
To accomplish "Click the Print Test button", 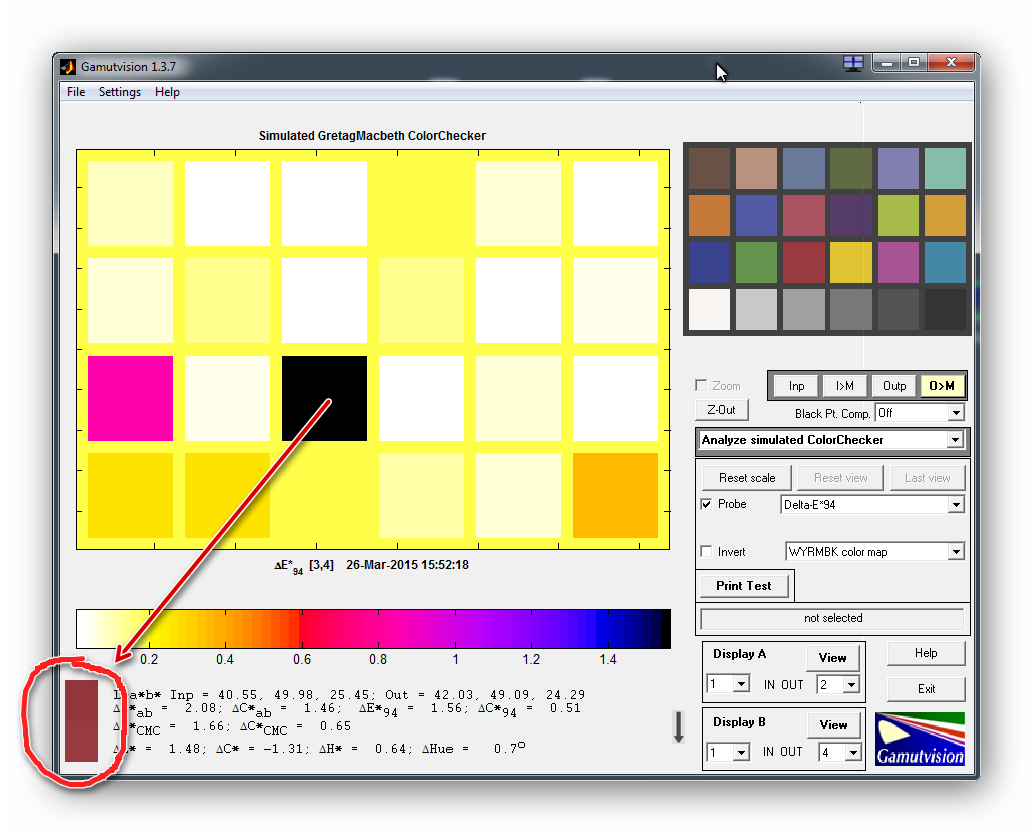I will click(743, 586).
